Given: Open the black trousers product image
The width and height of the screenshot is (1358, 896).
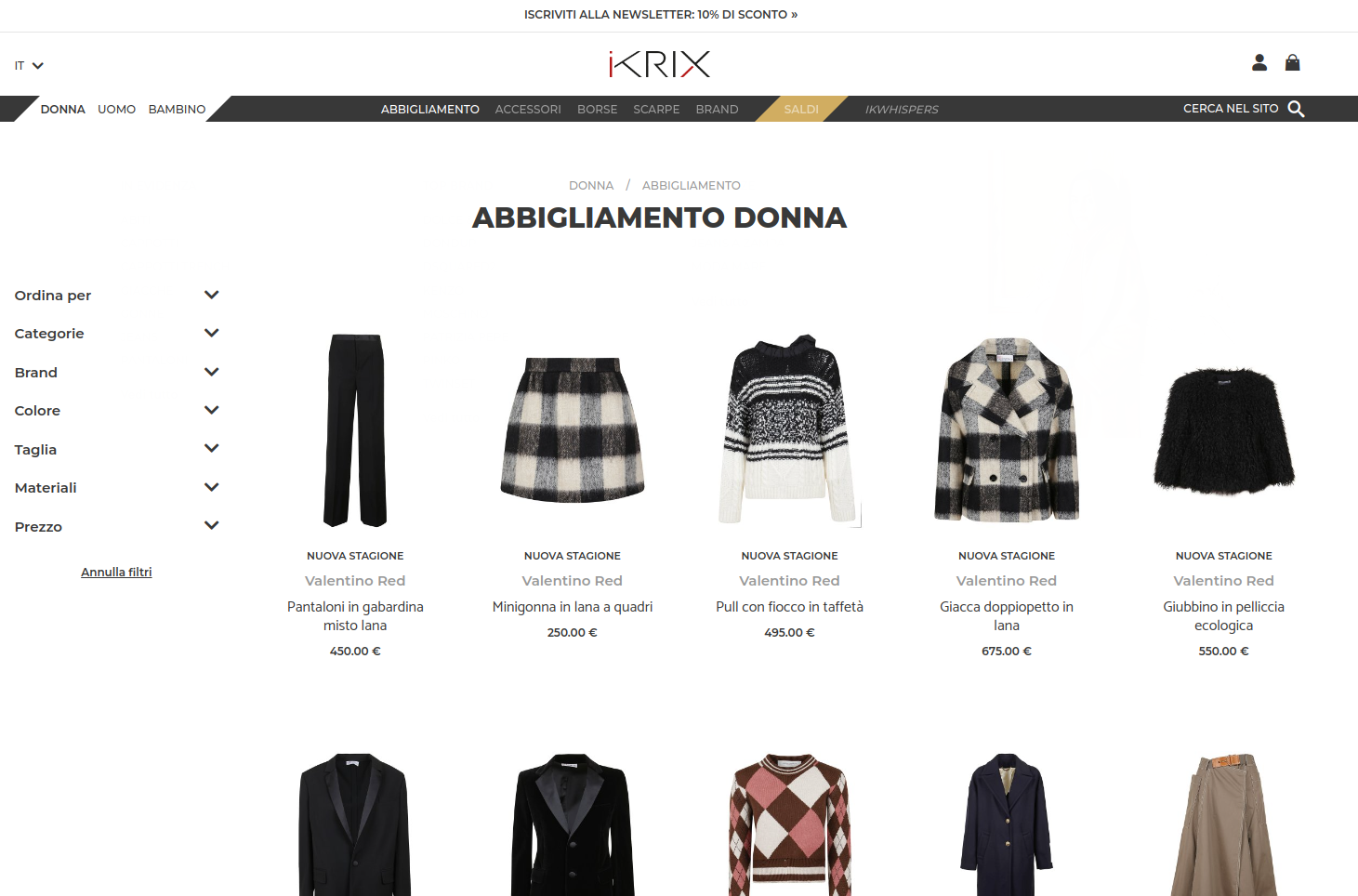Looking at the screenshot, I should pos(355,430).
